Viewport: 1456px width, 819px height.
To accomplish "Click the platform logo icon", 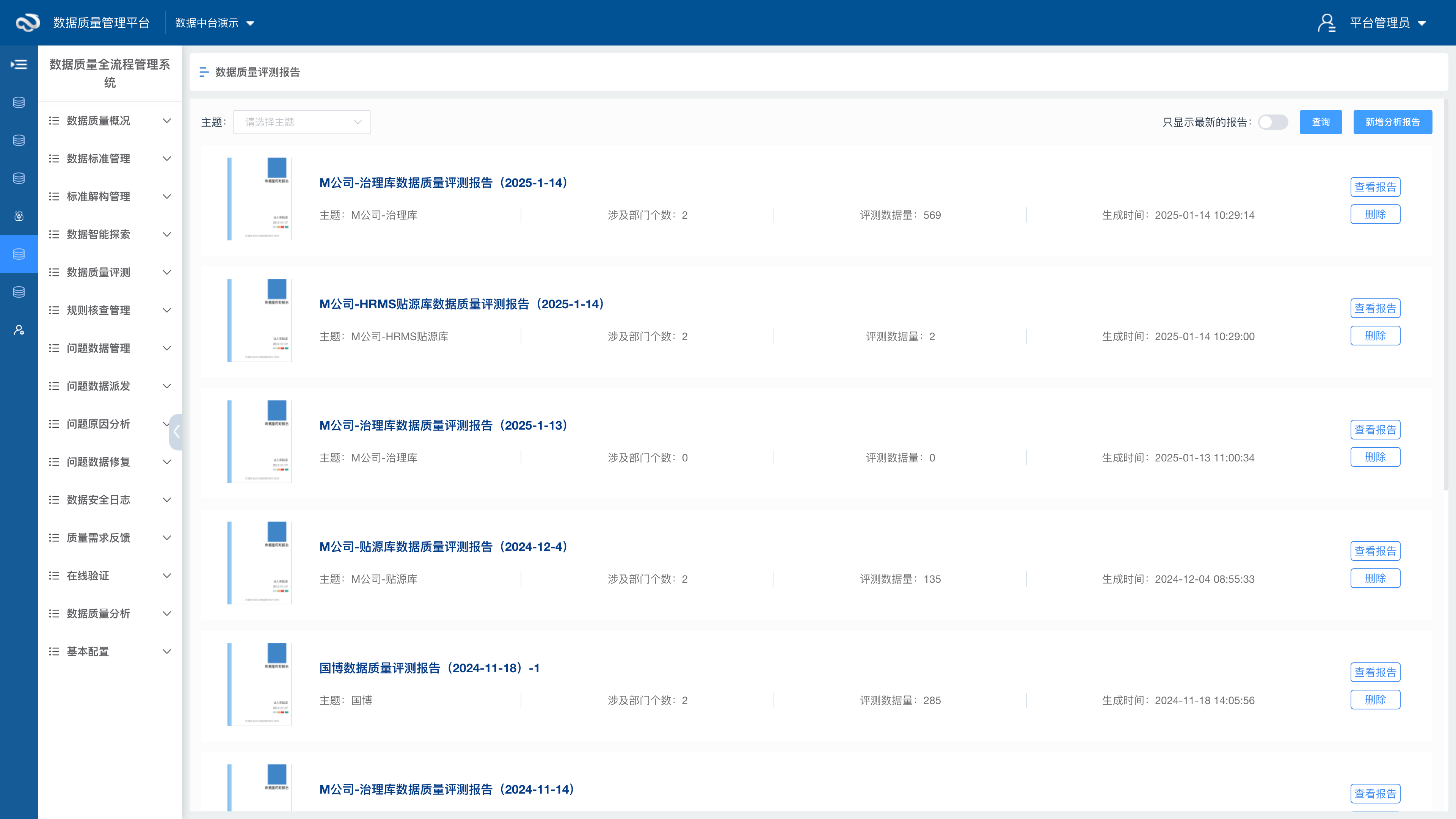I will point(28,23).
